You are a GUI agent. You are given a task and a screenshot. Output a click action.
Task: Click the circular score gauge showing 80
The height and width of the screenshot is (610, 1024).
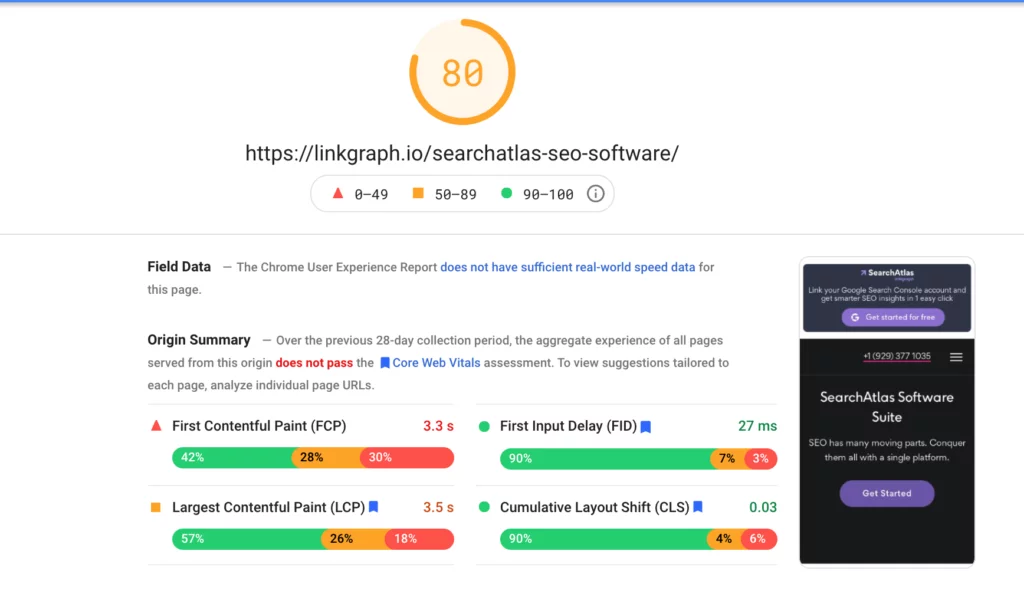pyautogui.click(x=462, y=72)
